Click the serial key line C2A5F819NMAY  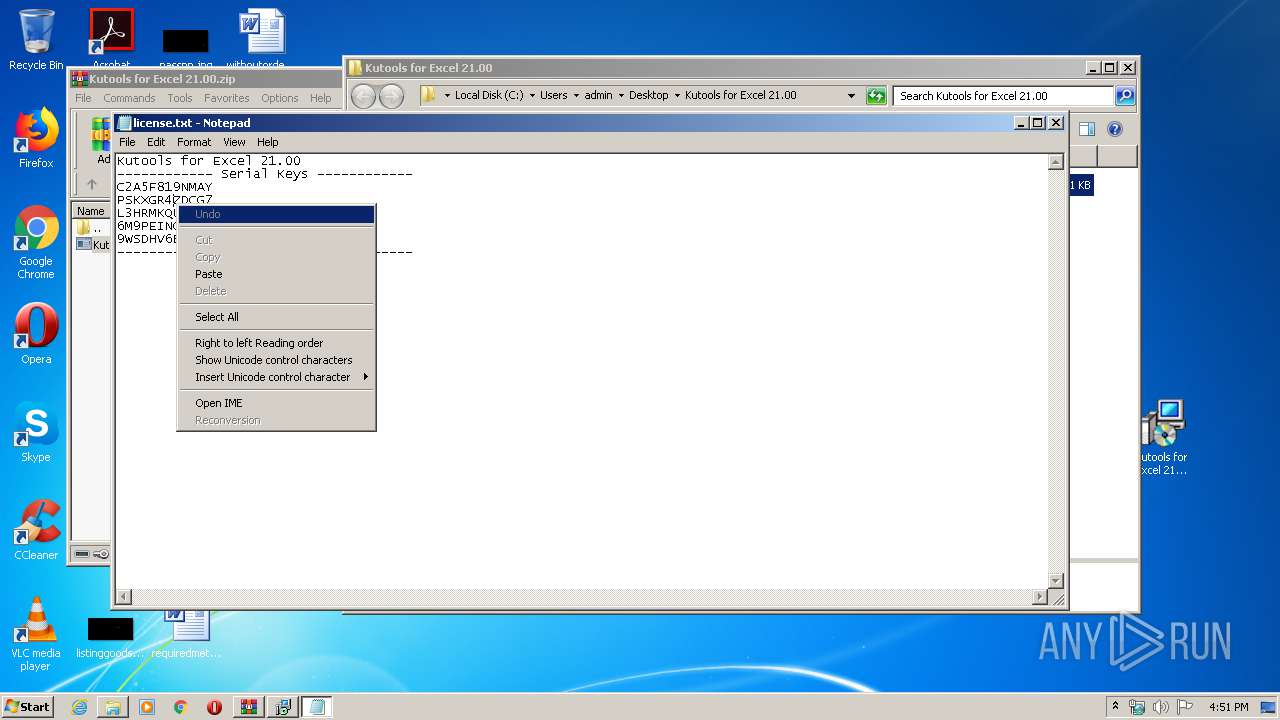coord(165,187)
